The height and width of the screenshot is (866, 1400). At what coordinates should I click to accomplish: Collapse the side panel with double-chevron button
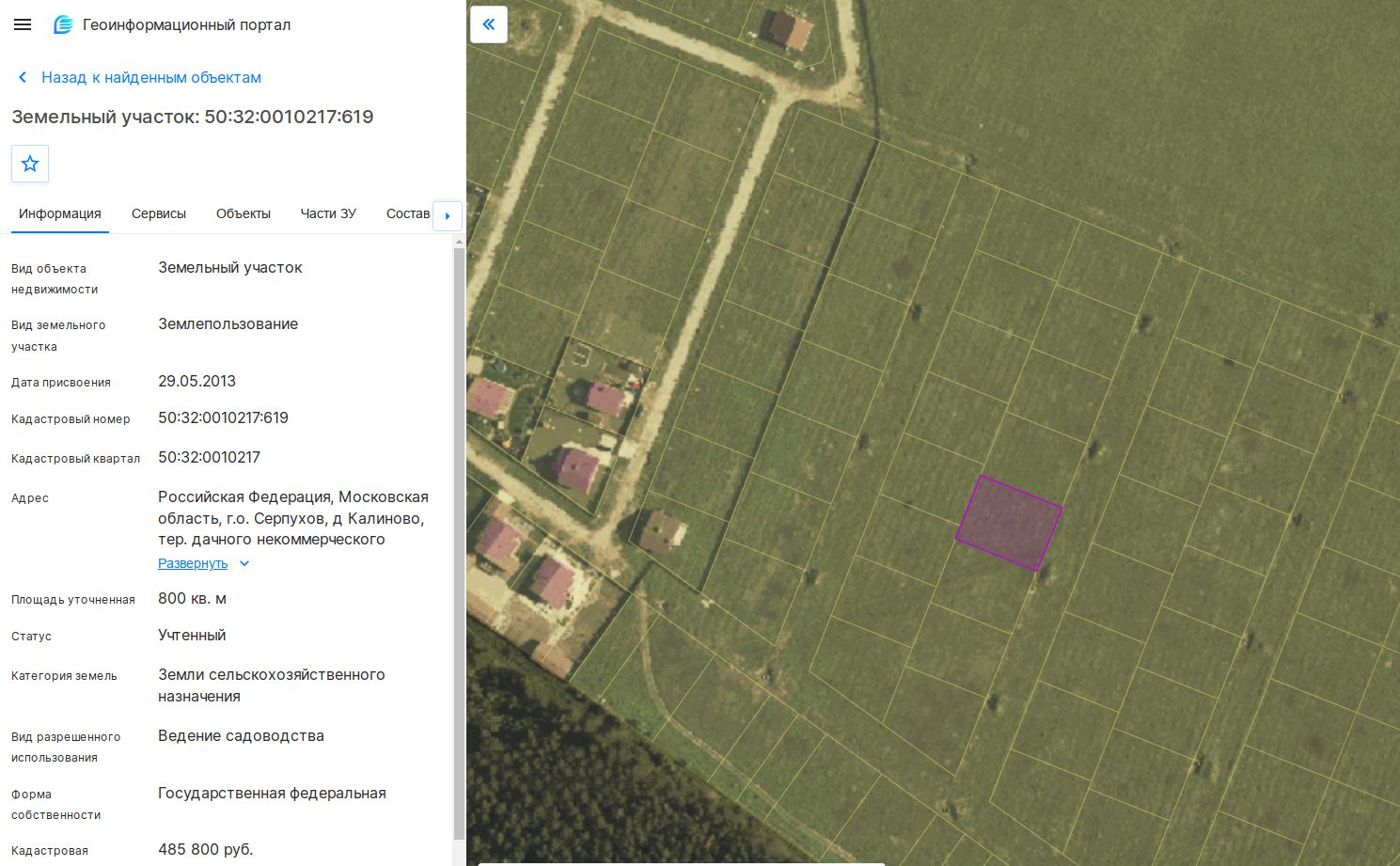(x=489, y=24)
